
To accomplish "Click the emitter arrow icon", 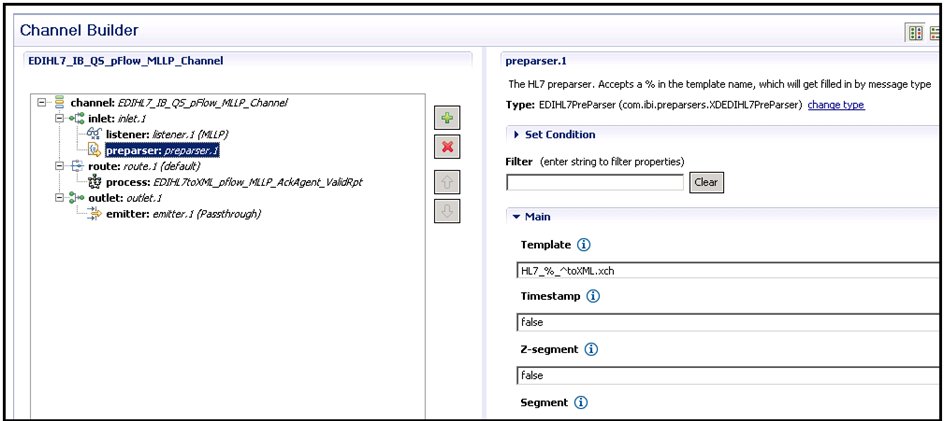I will (x=95, y=213).
